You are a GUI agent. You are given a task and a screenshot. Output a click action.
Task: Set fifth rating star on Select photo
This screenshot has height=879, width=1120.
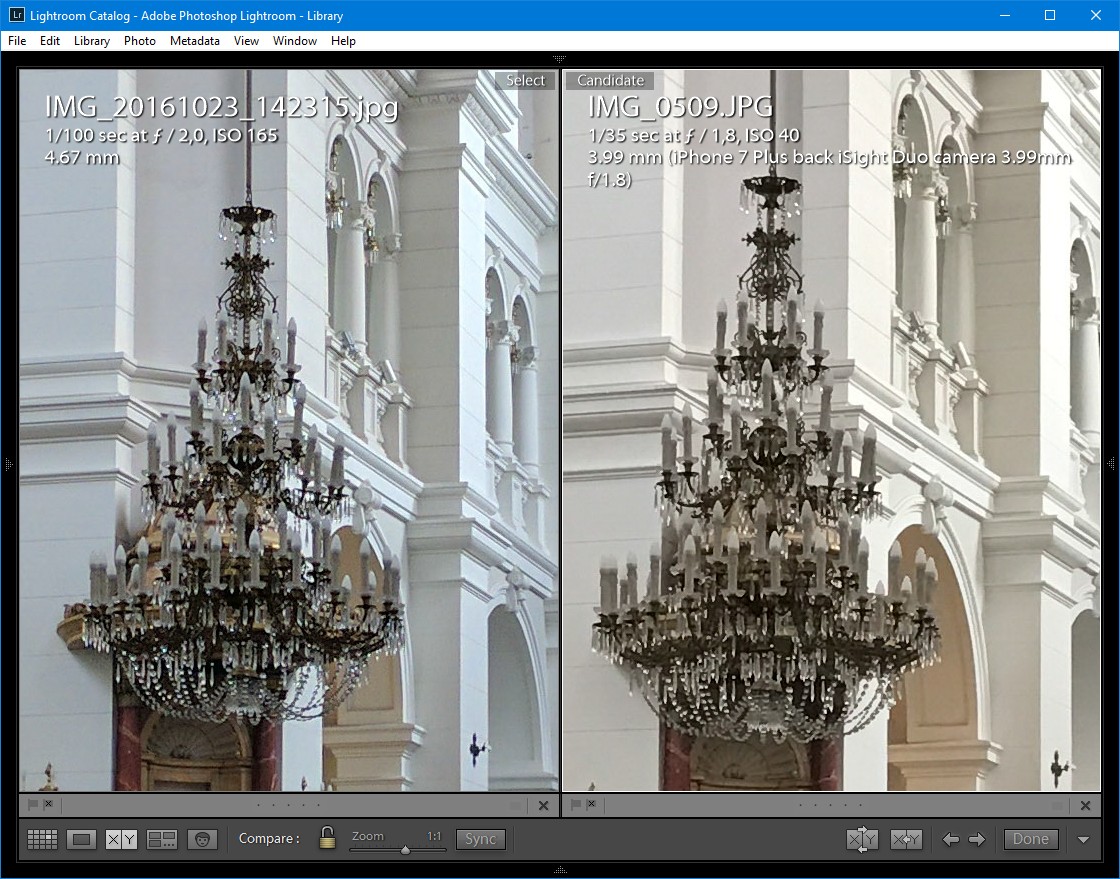pos(319,805)
